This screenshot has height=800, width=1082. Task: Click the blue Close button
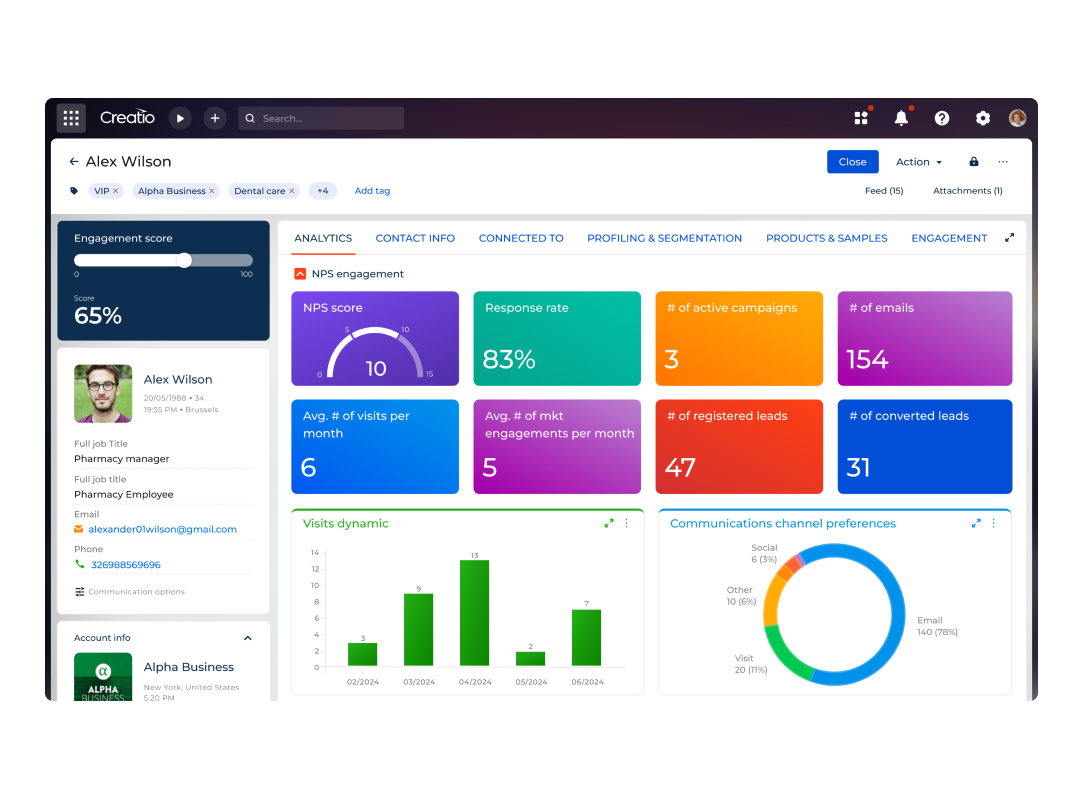pos(852,162)
